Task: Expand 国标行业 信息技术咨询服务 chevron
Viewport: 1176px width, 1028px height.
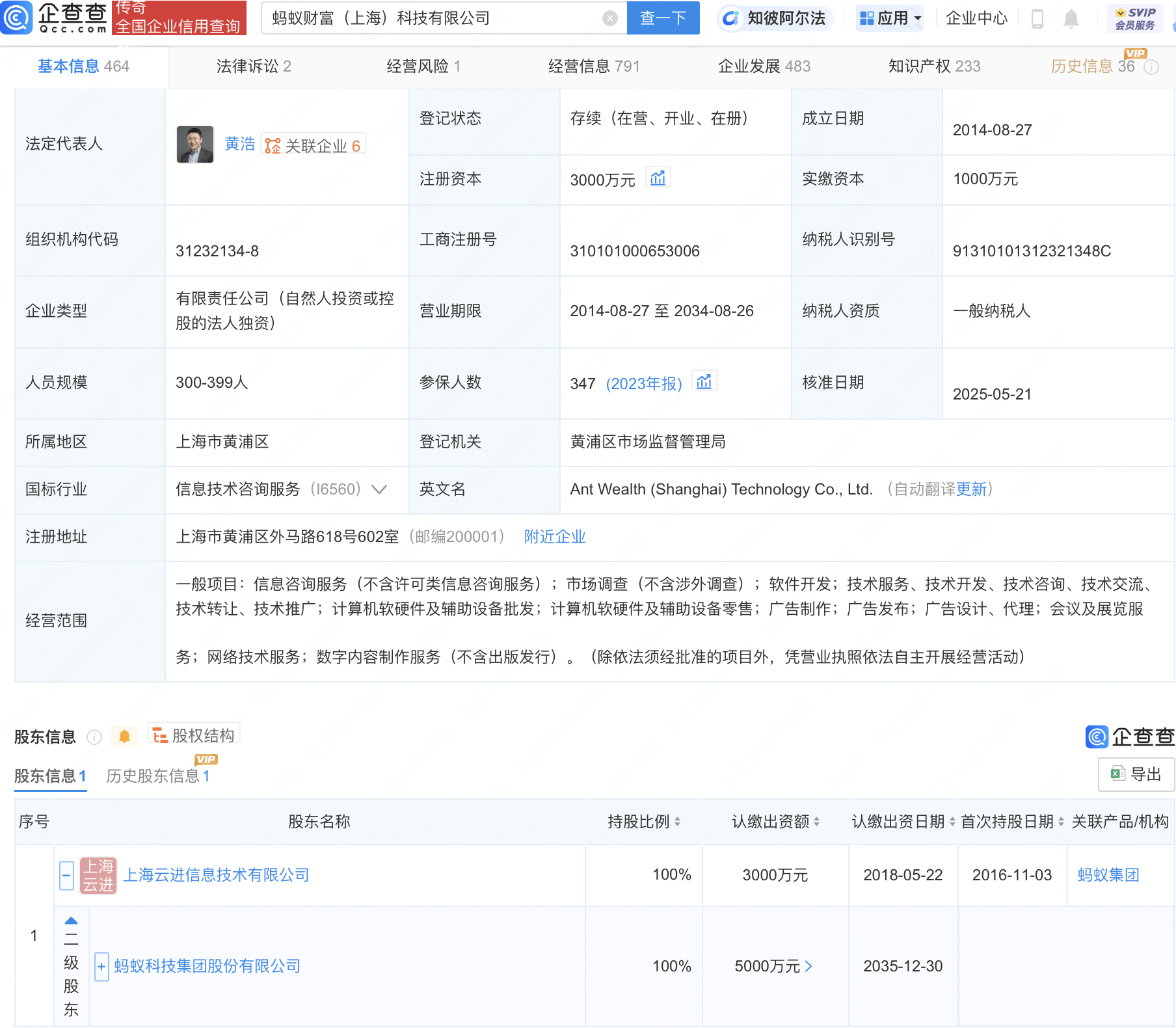Action: point(379,489)
